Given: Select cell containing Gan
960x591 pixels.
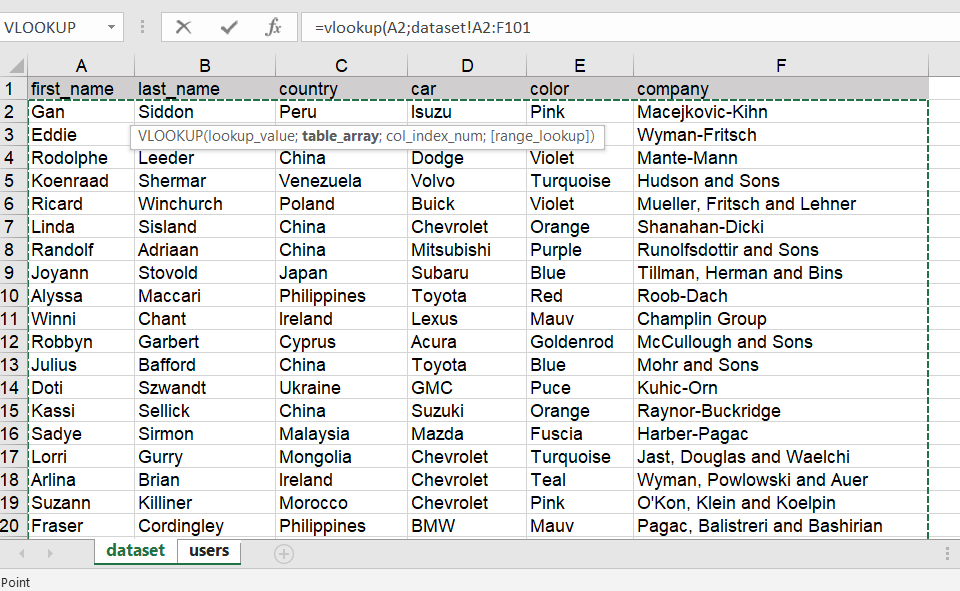Looking at the screenshot, I should (81, 112).
